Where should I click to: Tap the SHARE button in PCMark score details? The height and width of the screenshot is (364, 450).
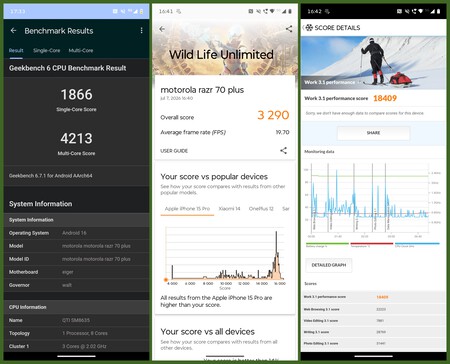[373, 133]
